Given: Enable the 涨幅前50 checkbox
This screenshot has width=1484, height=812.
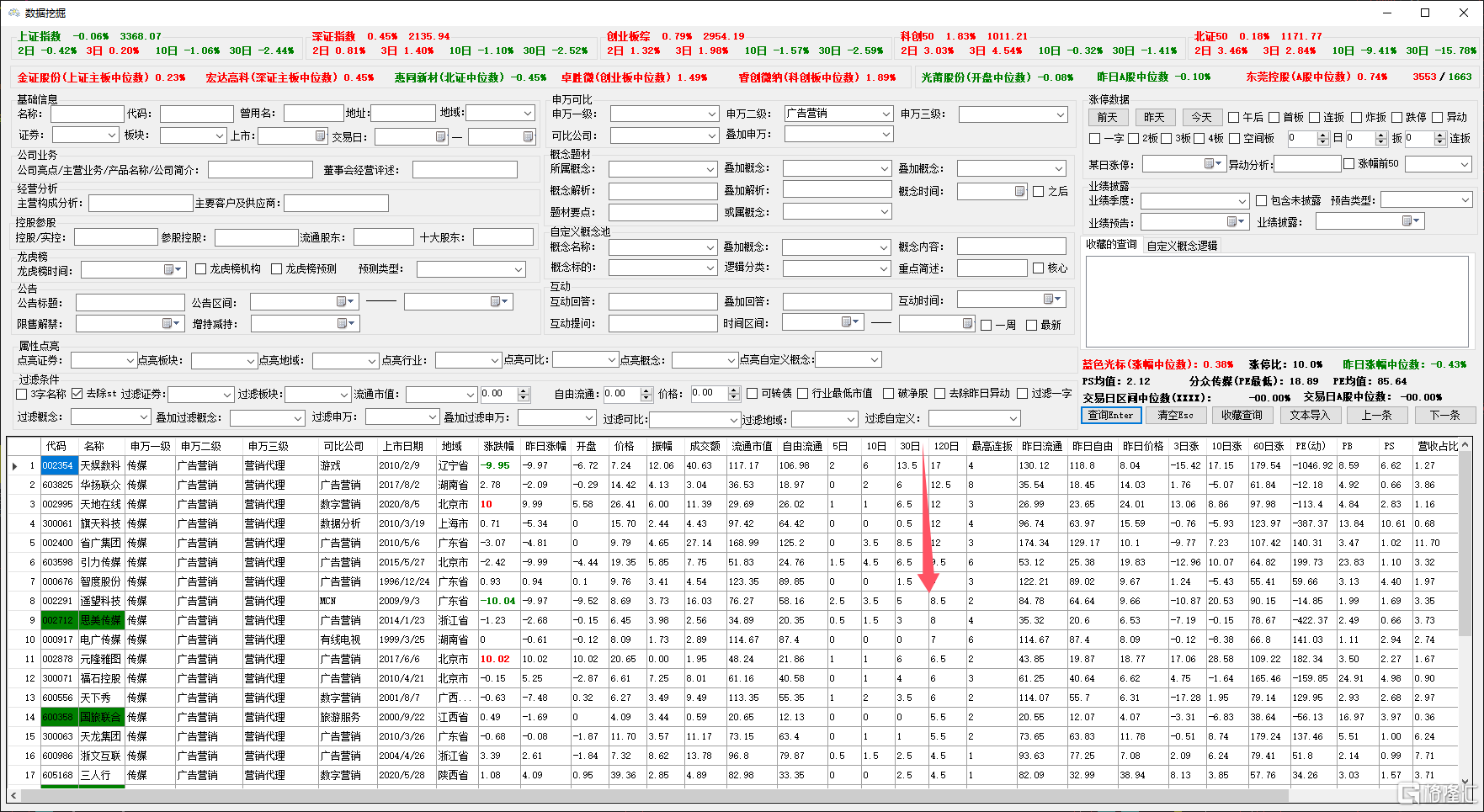Looking at the screenshot, I should tap(1349, 164).
